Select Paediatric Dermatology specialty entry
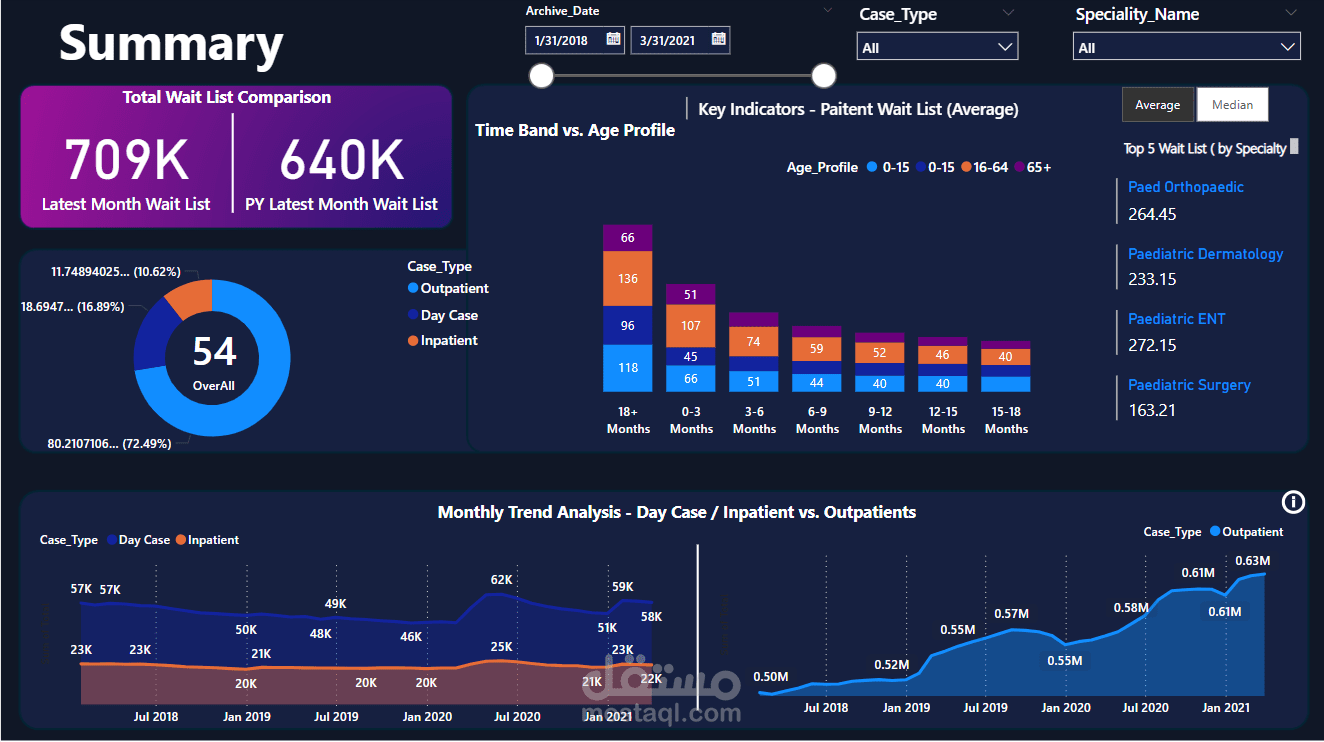 tap(1206, 254)
